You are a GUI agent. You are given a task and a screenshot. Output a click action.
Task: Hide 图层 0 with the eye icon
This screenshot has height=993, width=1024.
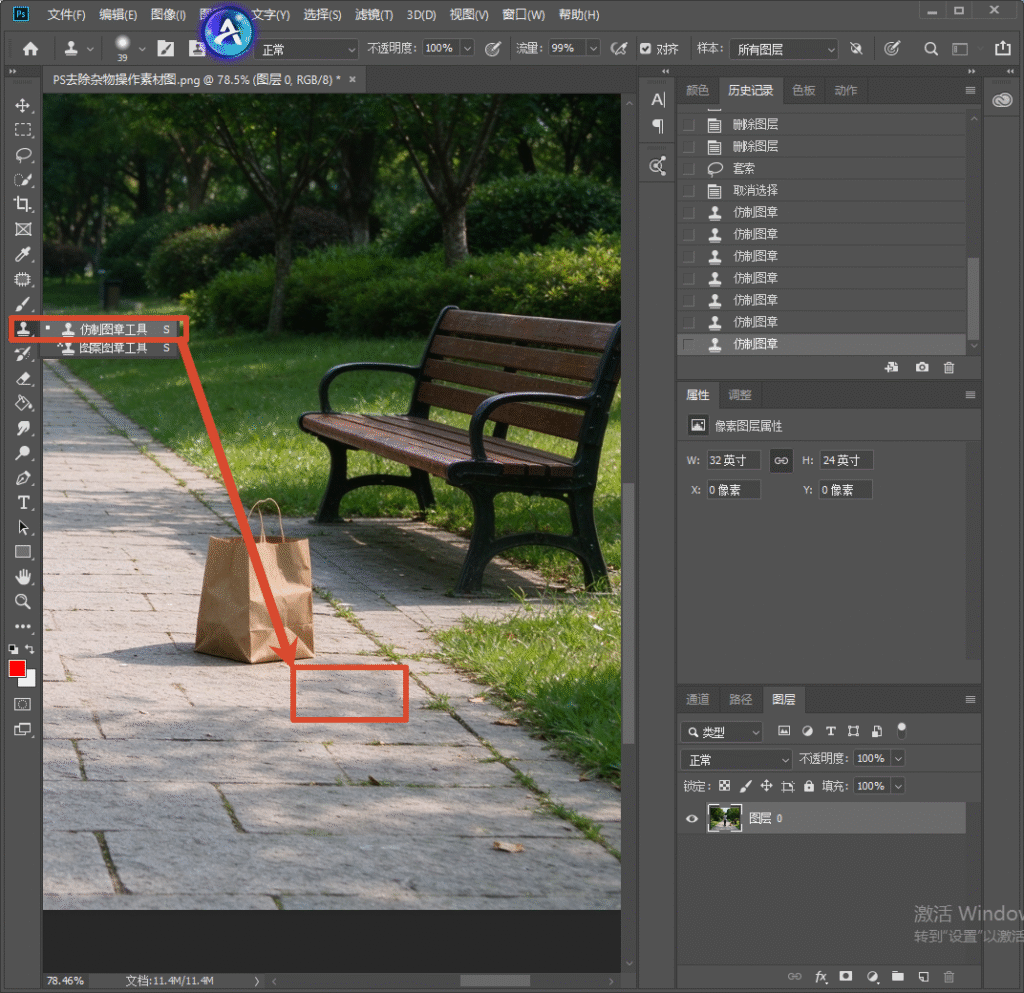coord(692,819)
